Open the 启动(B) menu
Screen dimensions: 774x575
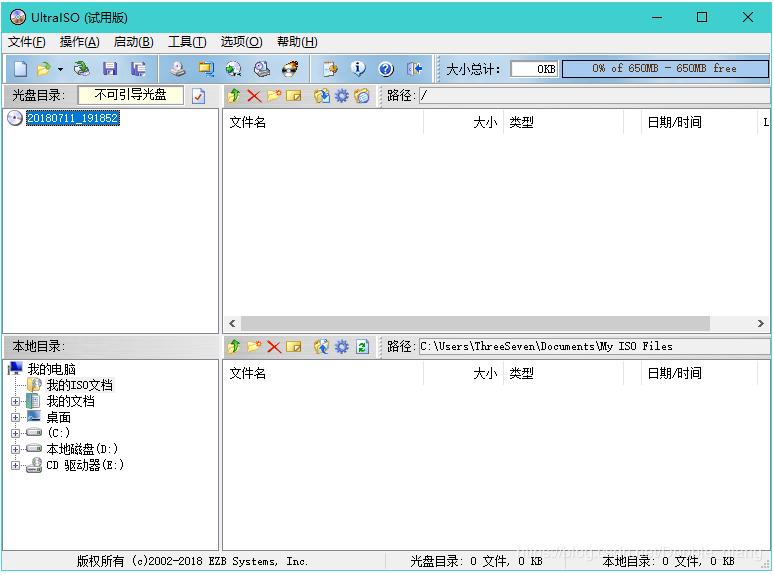133,42
